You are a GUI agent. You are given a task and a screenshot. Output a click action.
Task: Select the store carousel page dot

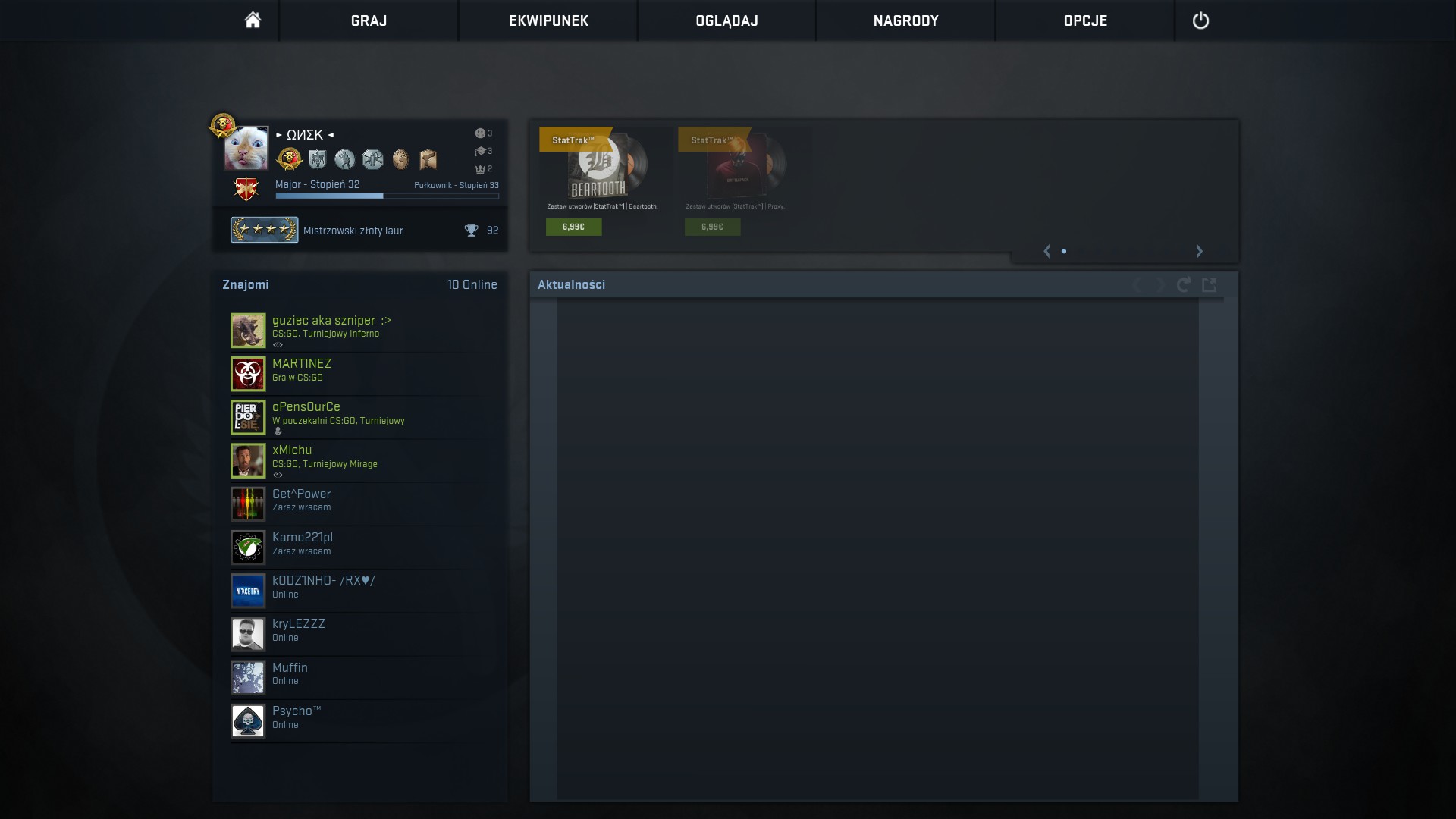[1064, 251]
